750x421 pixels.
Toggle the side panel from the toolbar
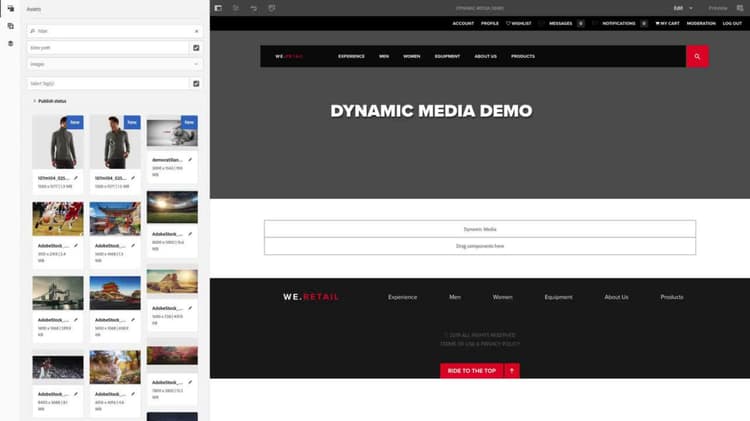218,8
